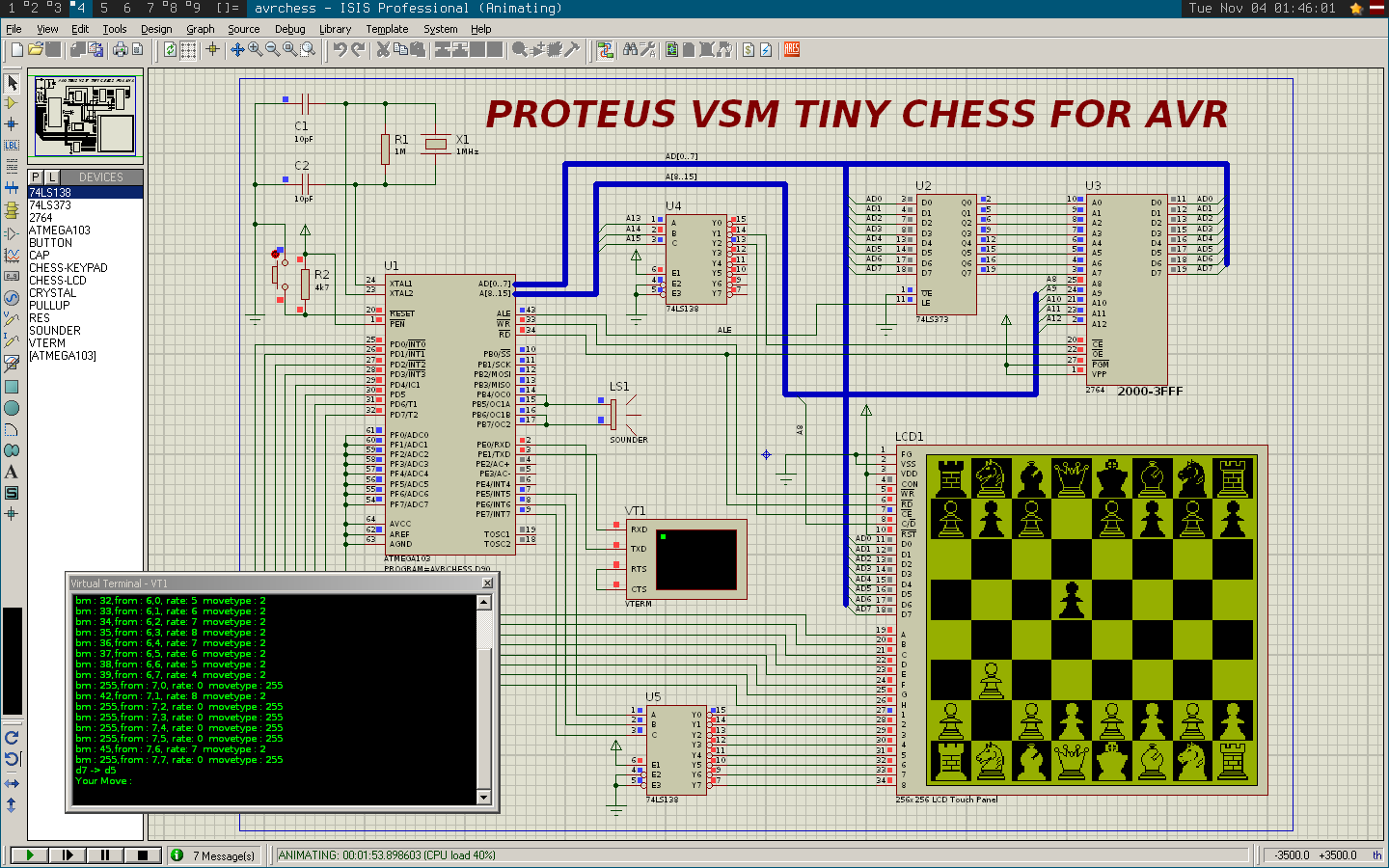Zoom in on the schematic

coord(255,49)
